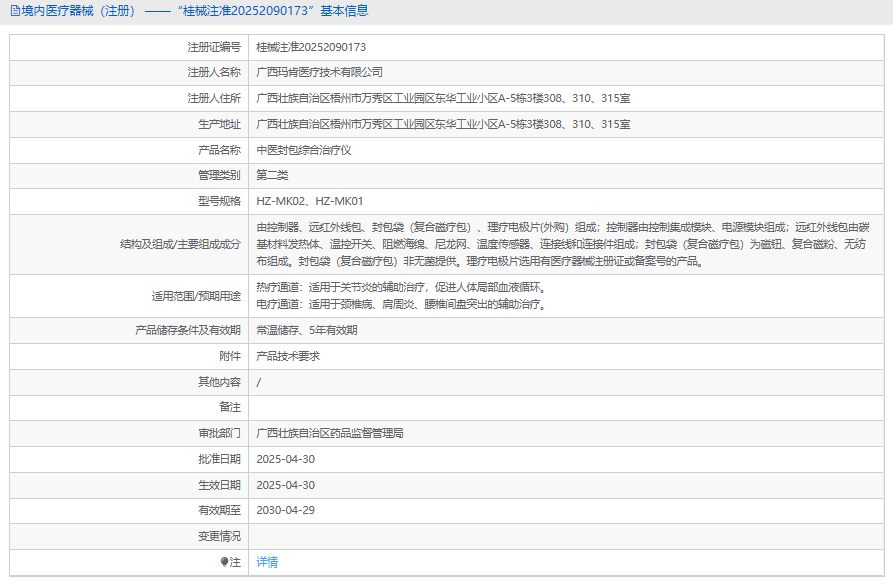The height and width of the screenshot is (584, 893).
Task: Click the 适用范围/预期用途 label
Action: [x=196, y=296]
